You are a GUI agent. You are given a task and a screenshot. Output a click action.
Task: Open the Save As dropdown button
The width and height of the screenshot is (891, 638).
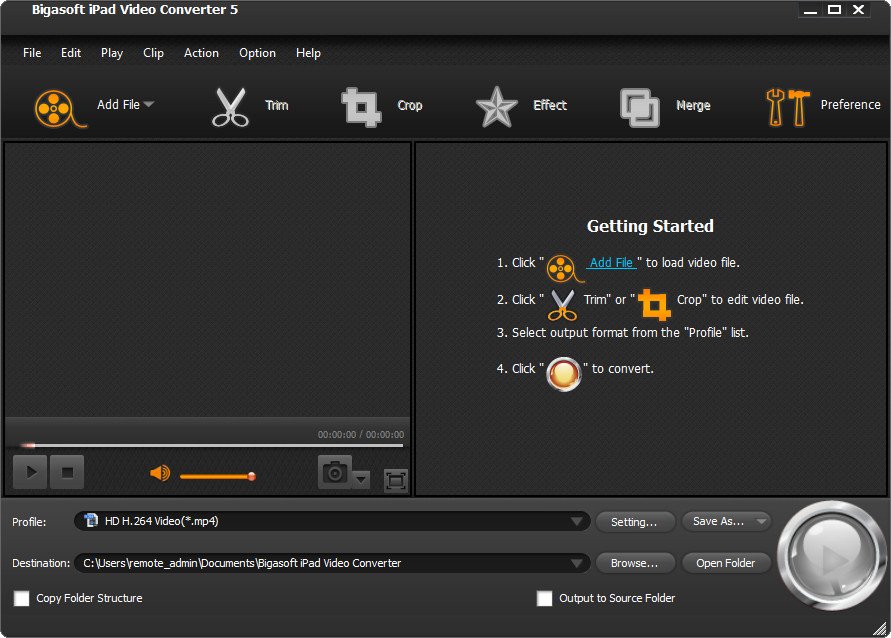click(726, 521)
